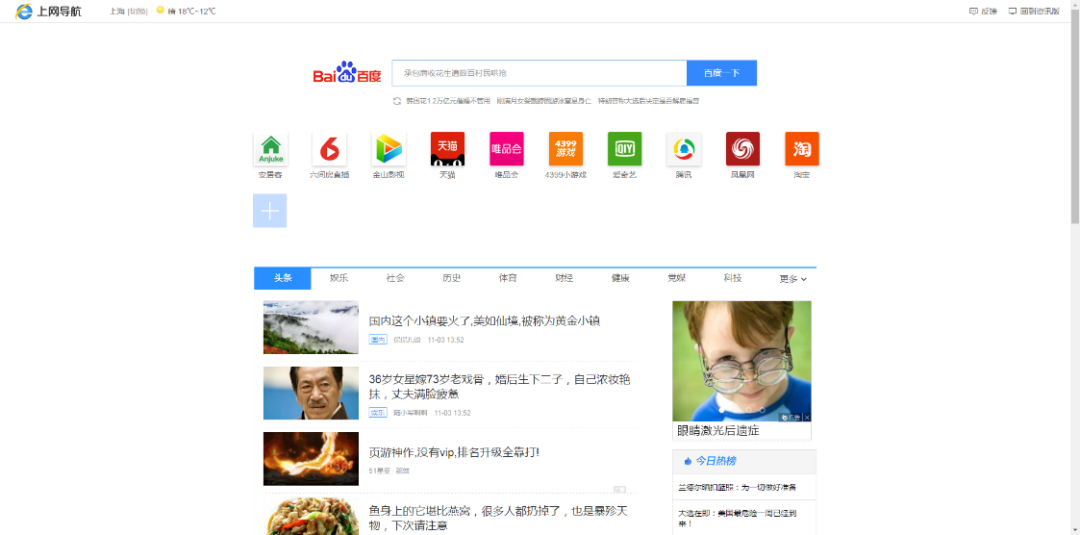Image resolution: width=1080 pixels, height=535 pixels.
Task: Open the 36岁女星嫁73岁老戏骨 article headline
Action: (x=499, y=387)
